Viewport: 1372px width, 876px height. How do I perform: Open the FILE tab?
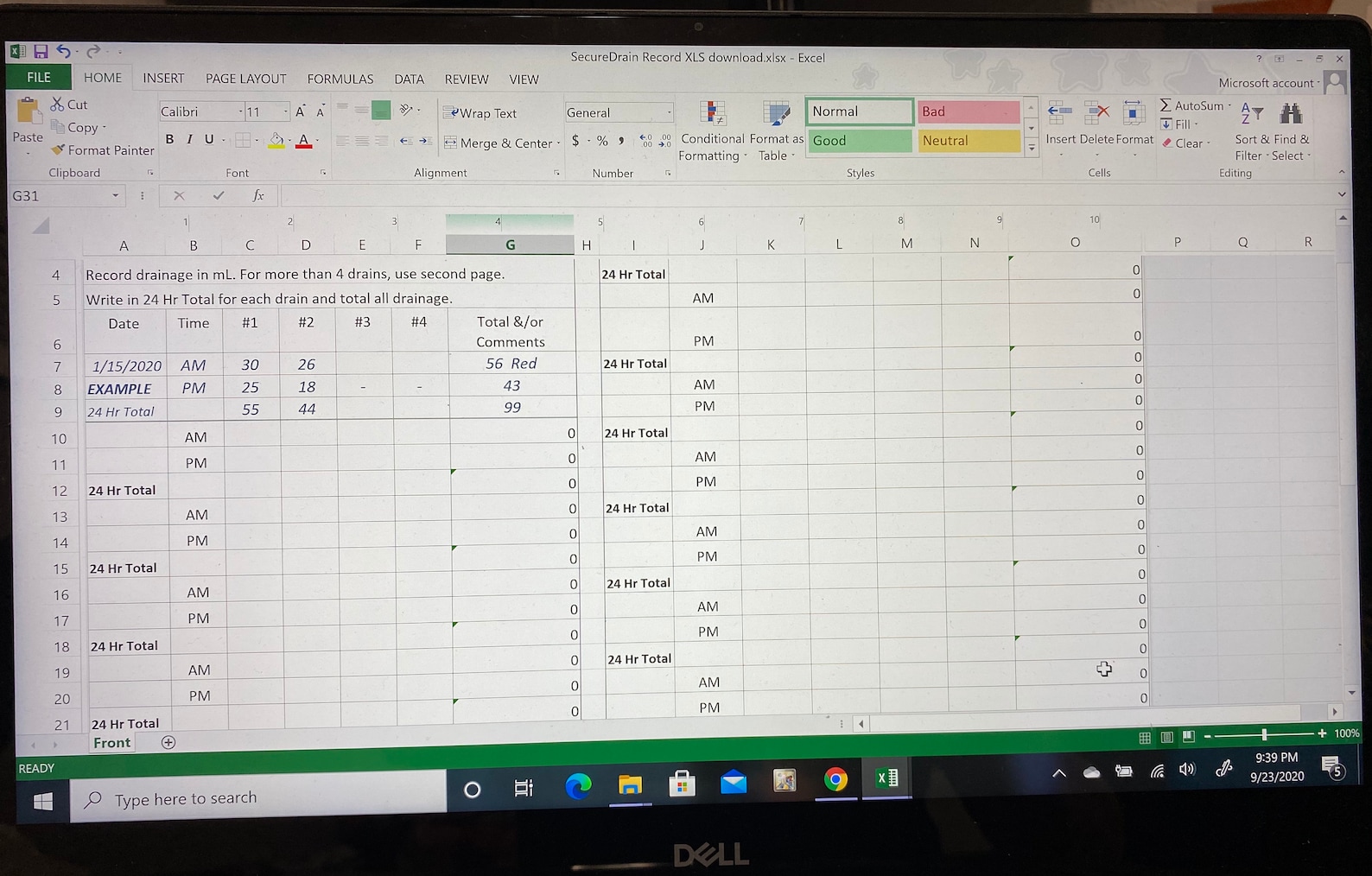point(39,77)
